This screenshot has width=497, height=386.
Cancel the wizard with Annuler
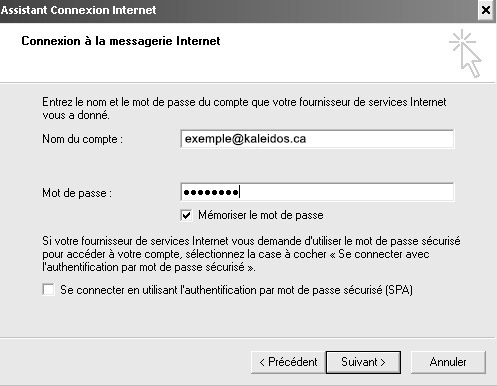click(448, 362)
